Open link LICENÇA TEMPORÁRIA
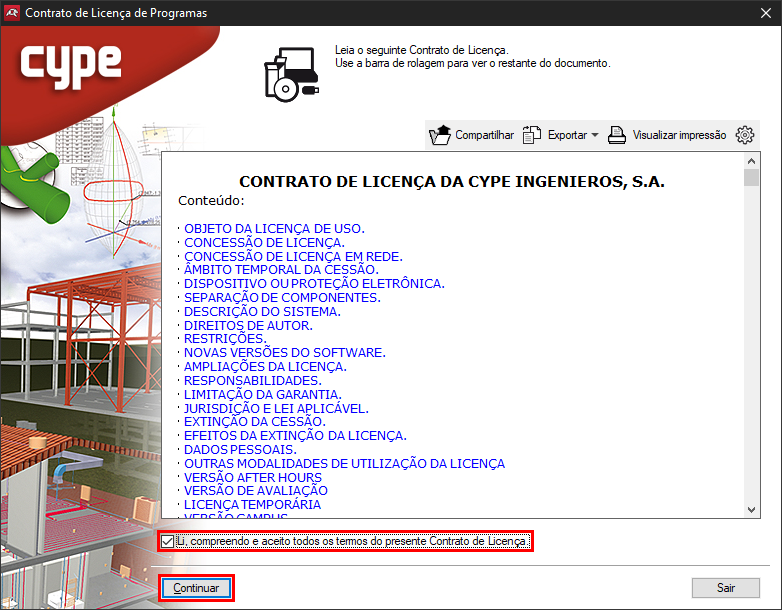This screenshot has width=782, height=610. coord(252,505)
